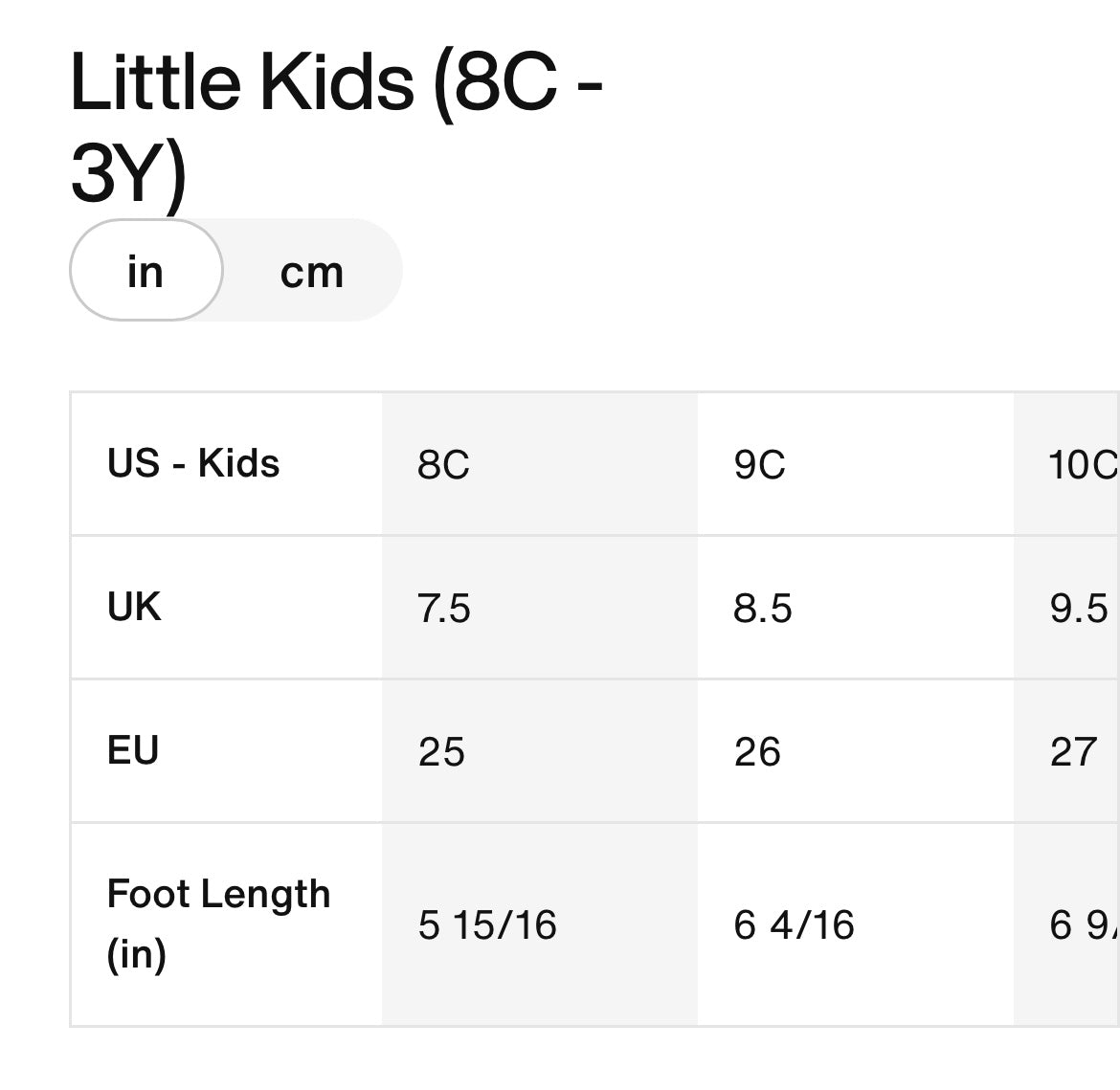Click the 8C size cell
Image resolution: width=1120 pixels, height=1090 pixels.
click(x=444, y=465)
